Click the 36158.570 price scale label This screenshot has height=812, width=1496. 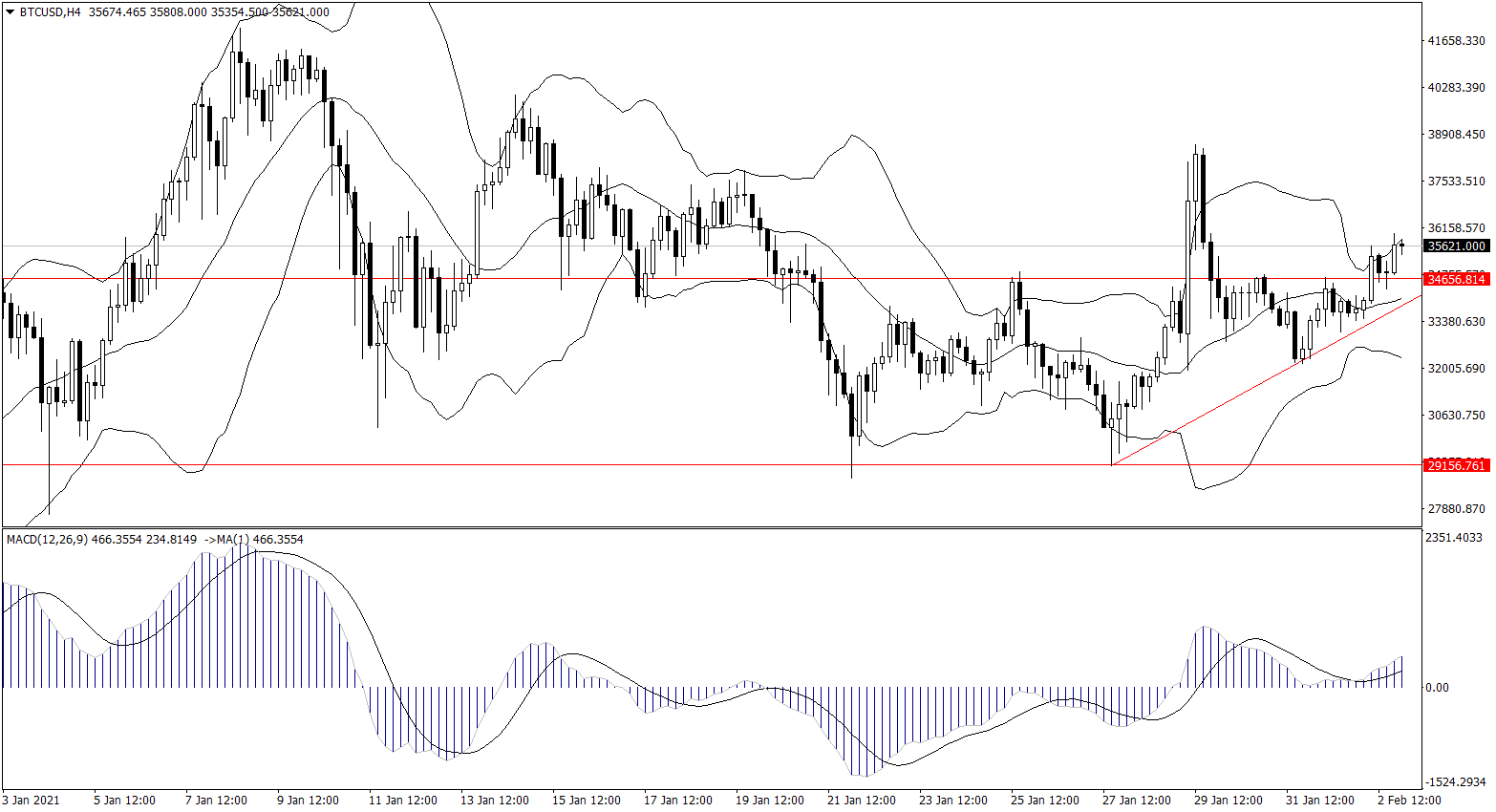(1456, 228)
